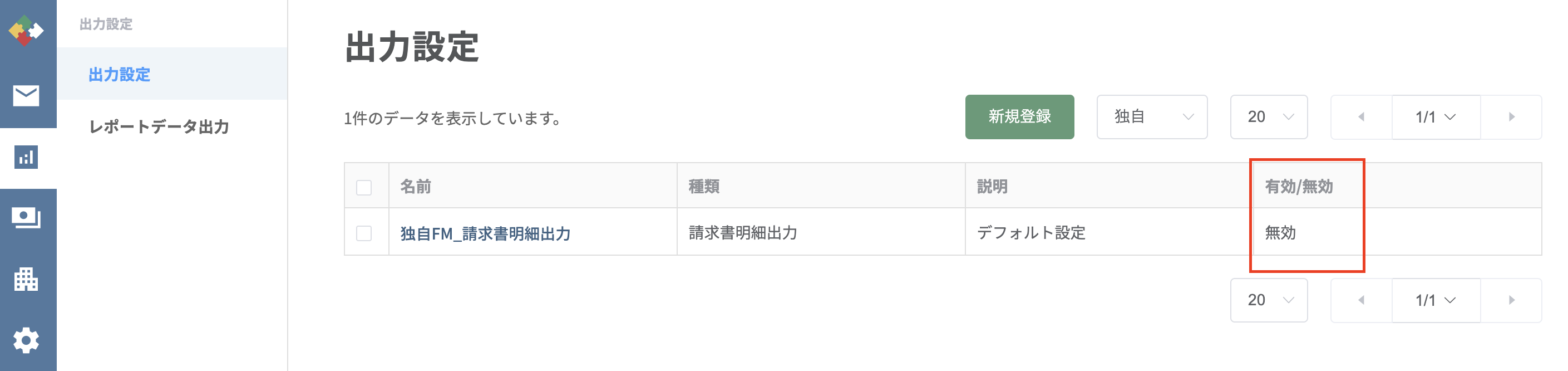The width and height of the screenshot is (1568, 371).
Task: Open the building company icon
Action: [x=26, y=279]
